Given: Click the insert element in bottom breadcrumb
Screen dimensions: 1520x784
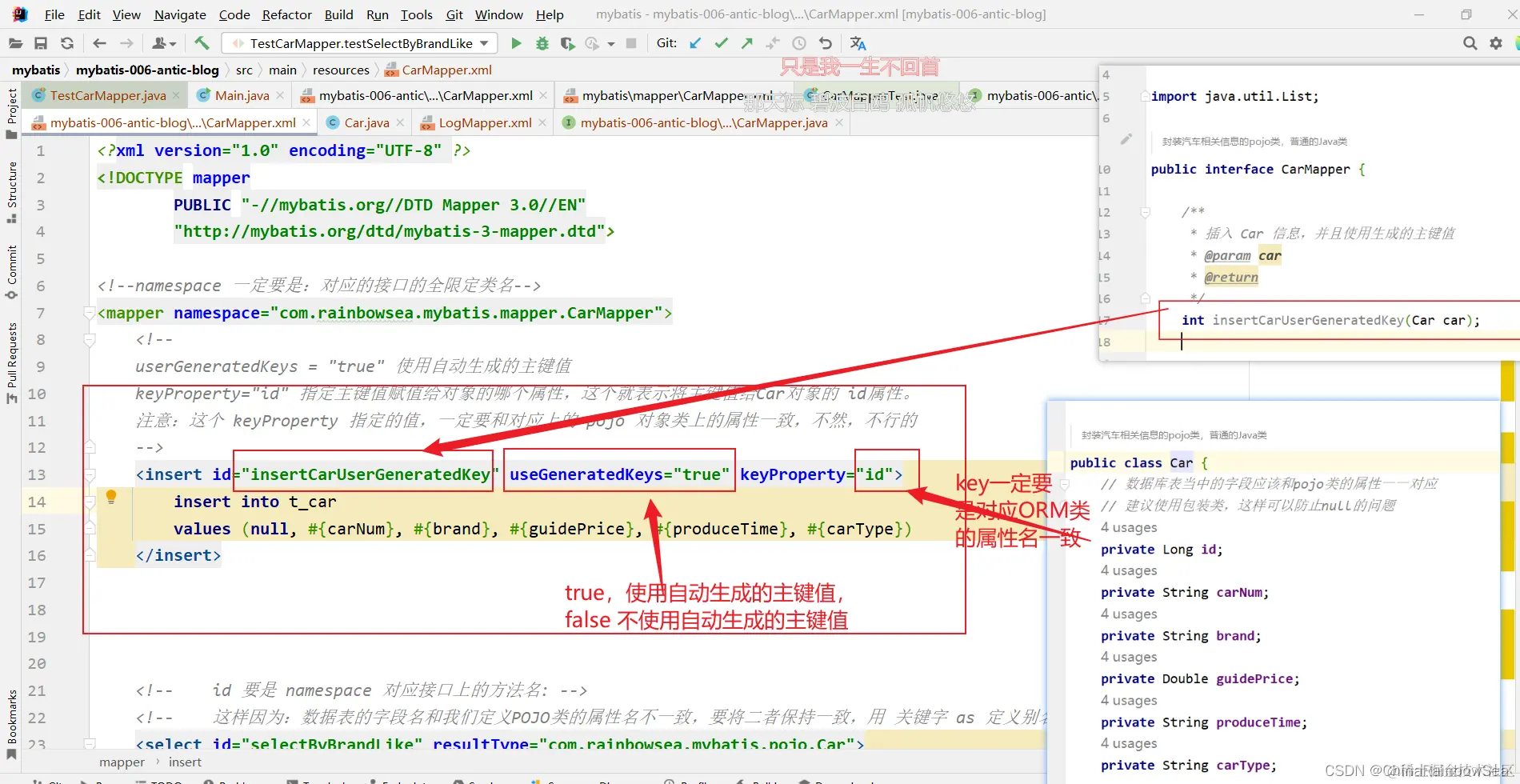Looking at the screenshot, I should coord(185,762).
